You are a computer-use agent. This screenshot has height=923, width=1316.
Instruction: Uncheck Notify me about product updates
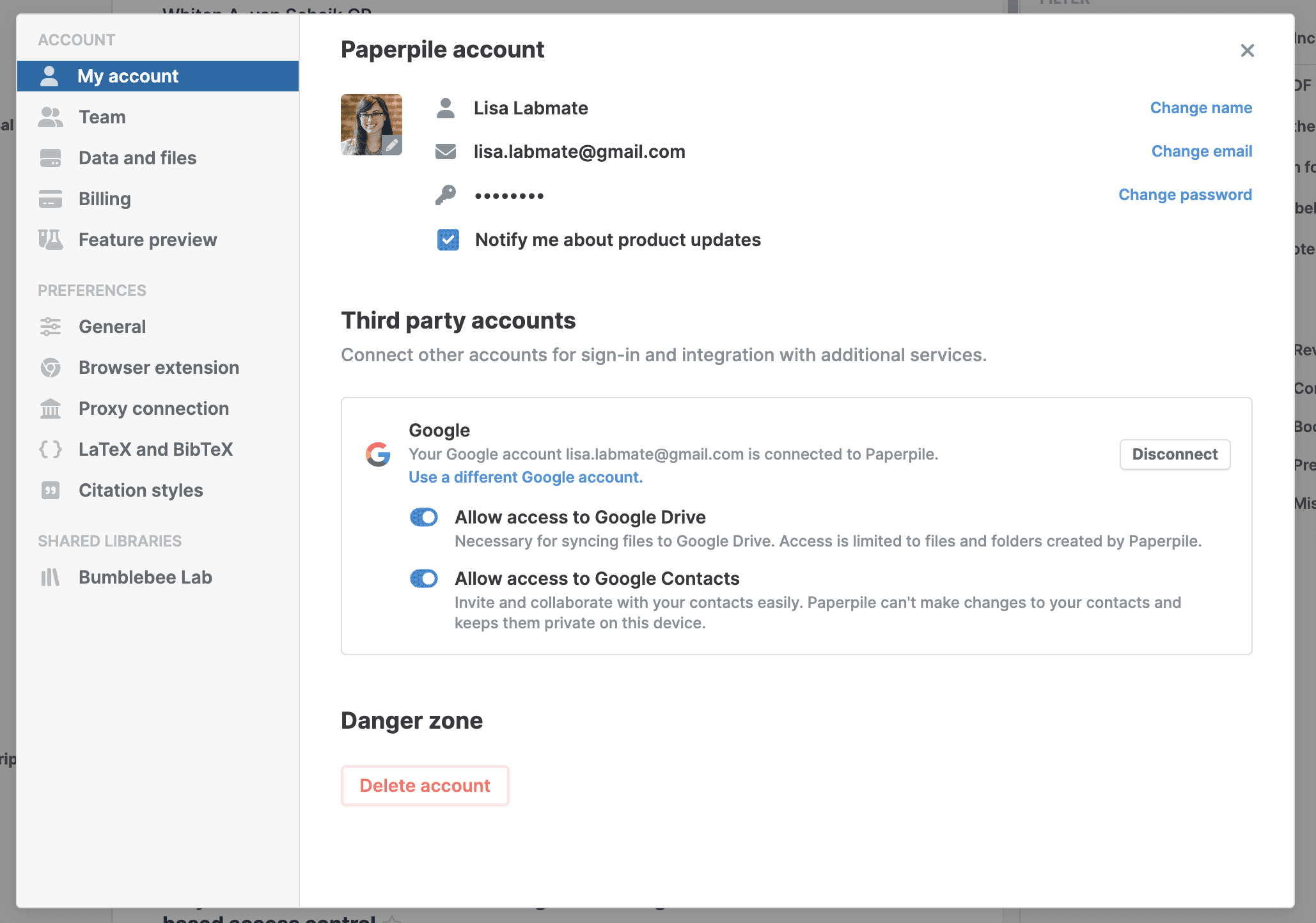tap(448, 240)
